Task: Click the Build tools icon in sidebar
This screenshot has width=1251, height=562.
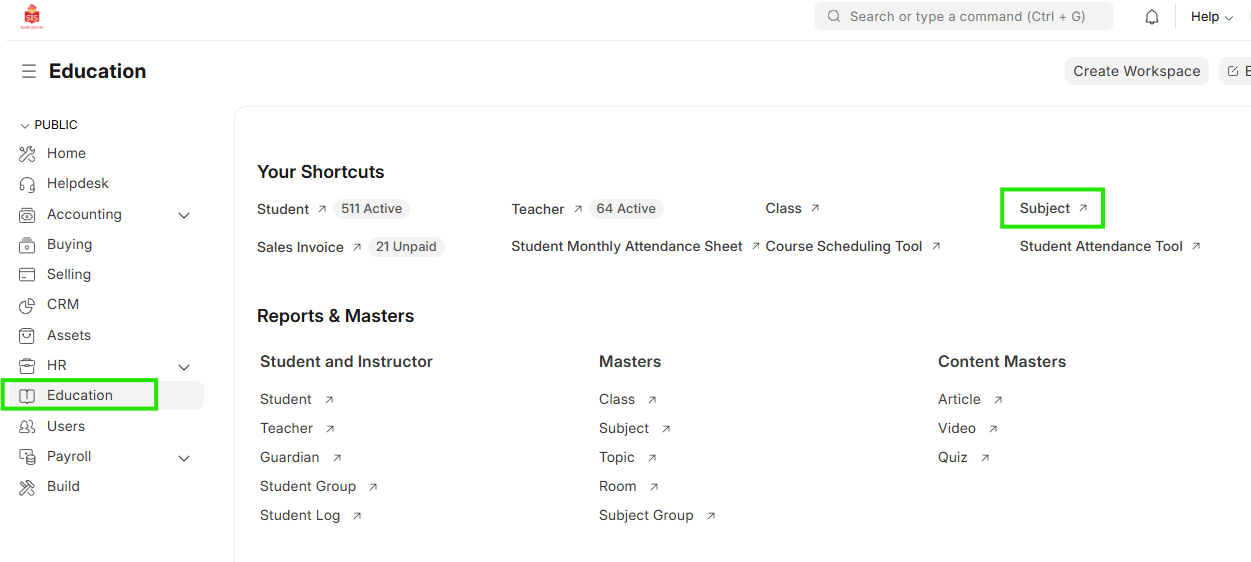Action: pos(27,487)
